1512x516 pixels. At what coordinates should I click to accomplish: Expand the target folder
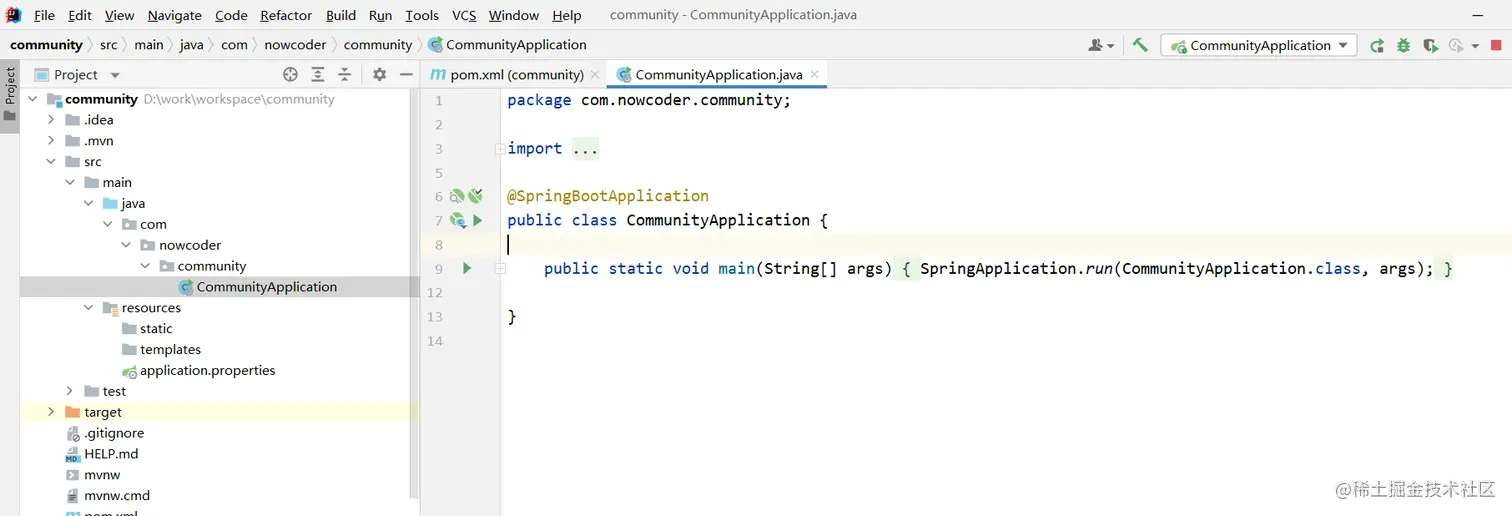tap(50, 412)
